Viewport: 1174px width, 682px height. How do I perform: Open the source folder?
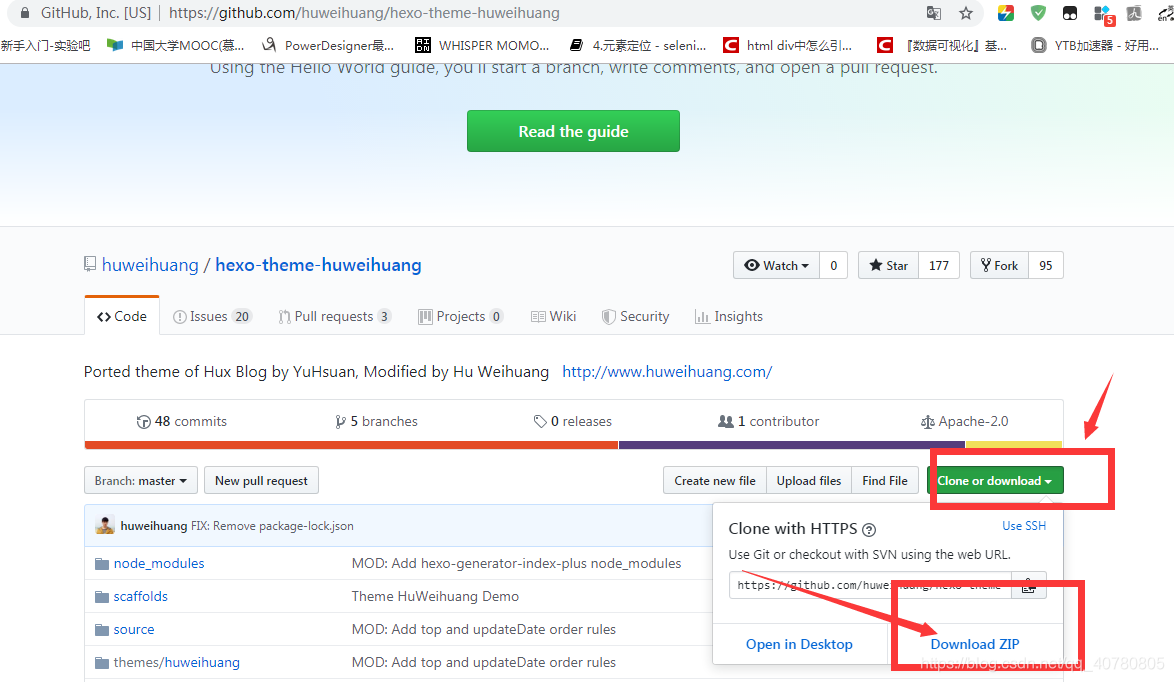(134, 630)
